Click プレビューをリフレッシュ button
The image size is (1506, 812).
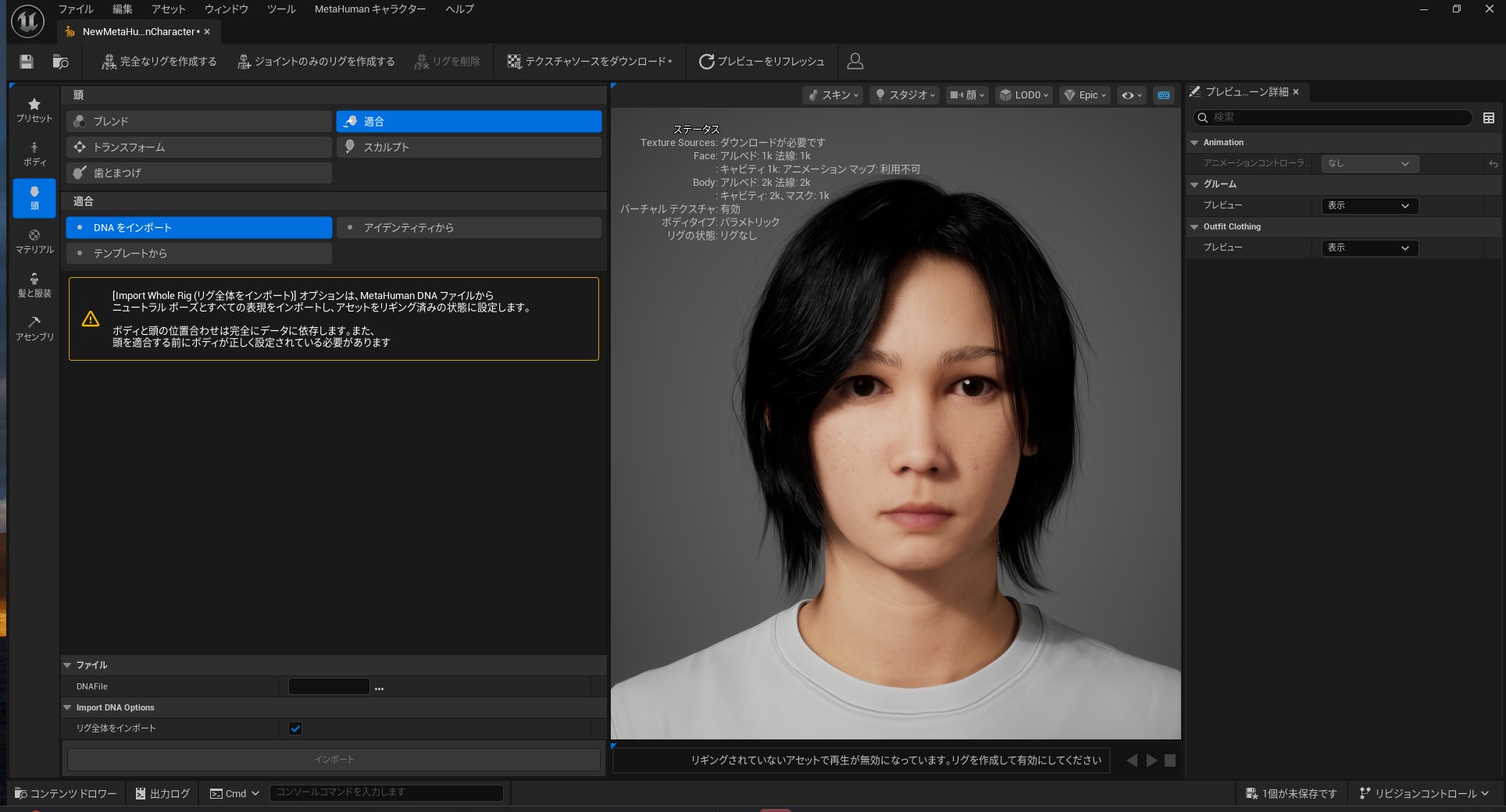(762, 62)
